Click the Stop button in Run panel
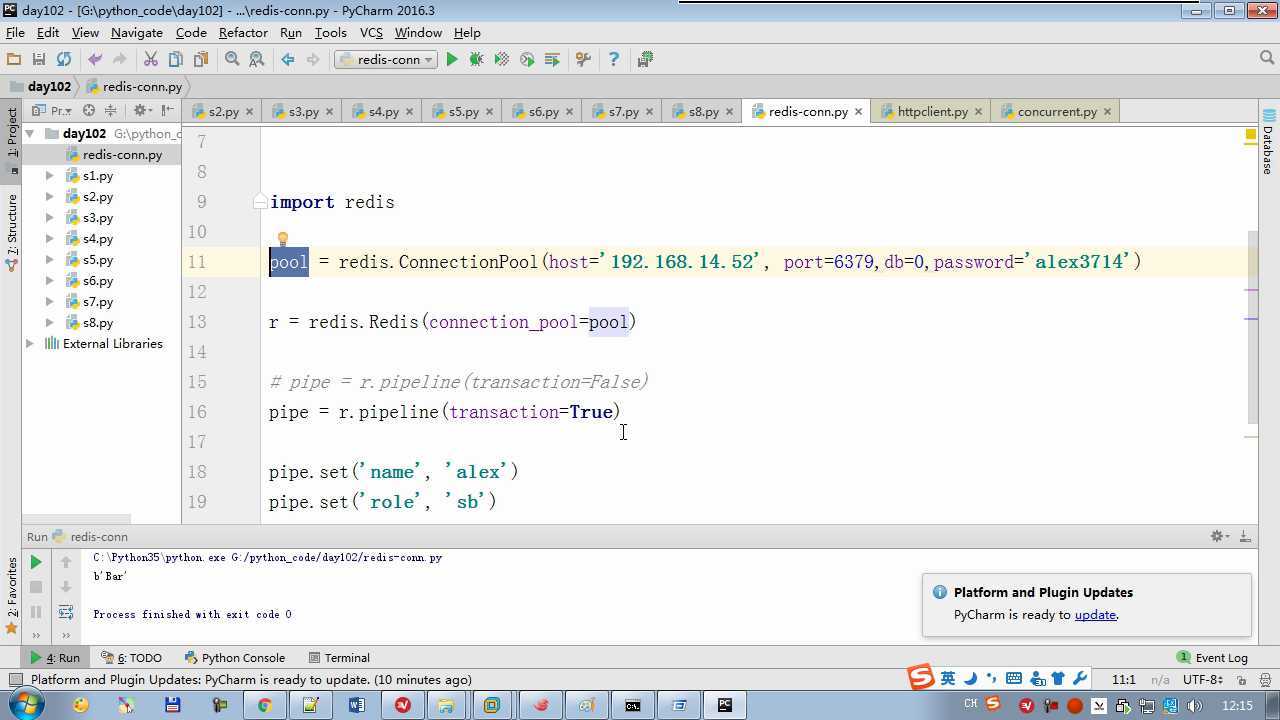Image resolution: width=1280 pixels, height=720 pixels. tap(35, 588)
